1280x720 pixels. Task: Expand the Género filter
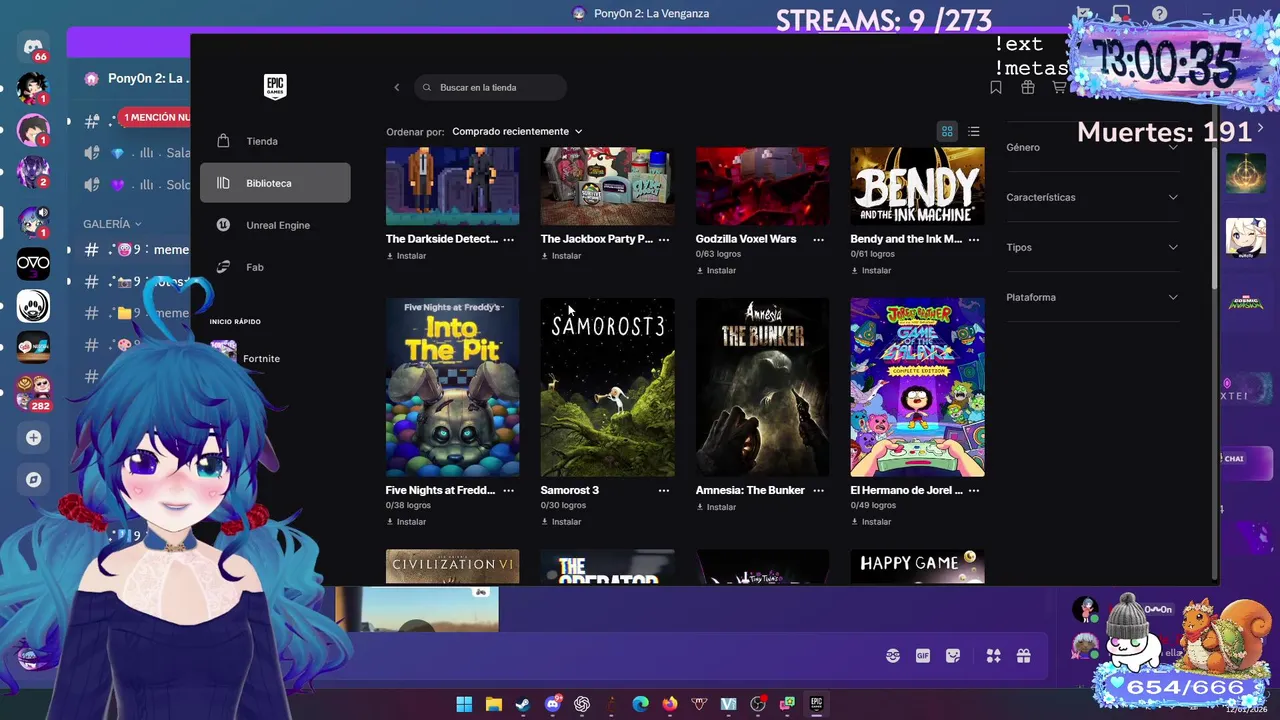(x=1093, y=147)
